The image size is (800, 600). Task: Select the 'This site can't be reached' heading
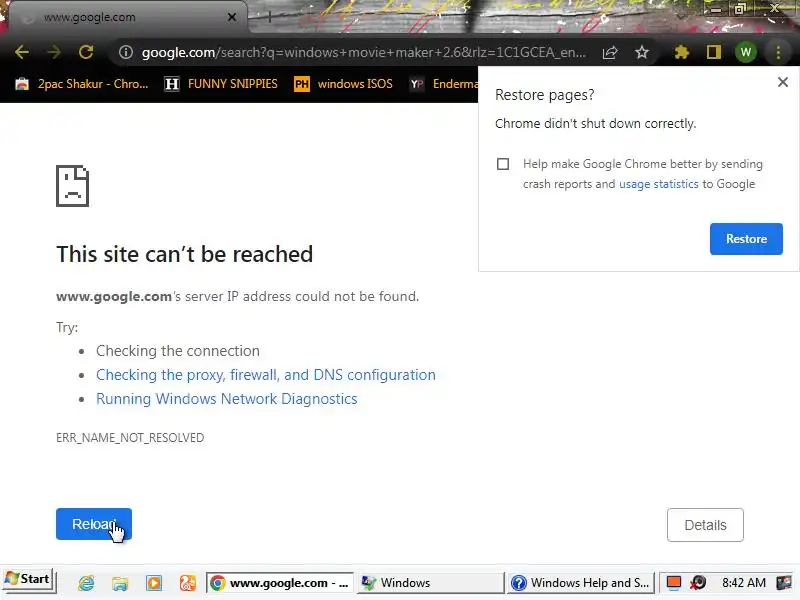pyautogui.click(x=184, y=254)
